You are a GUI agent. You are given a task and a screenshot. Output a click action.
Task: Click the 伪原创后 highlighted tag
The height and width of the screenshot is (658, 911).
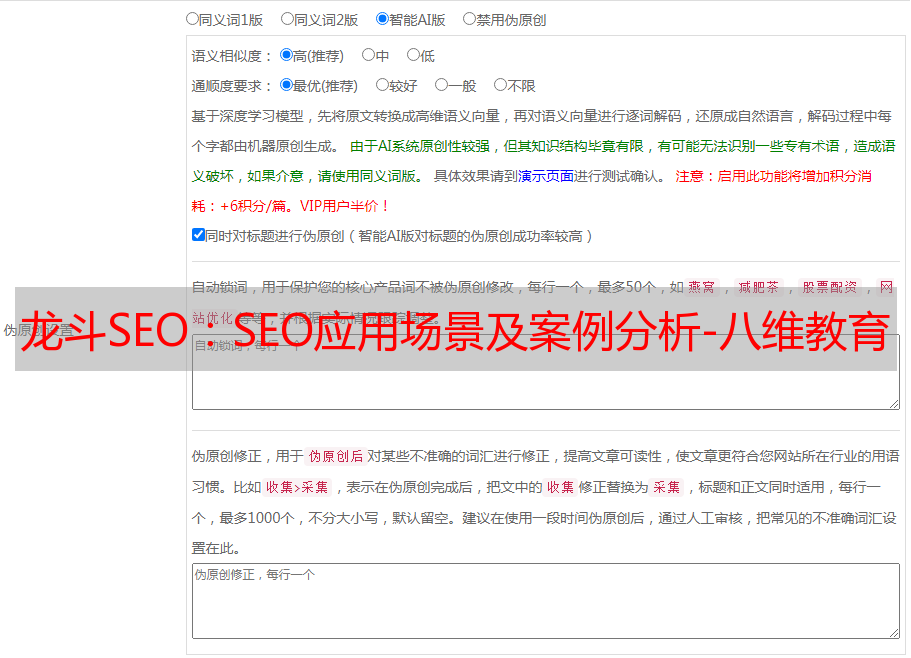(x=335, y=456)
